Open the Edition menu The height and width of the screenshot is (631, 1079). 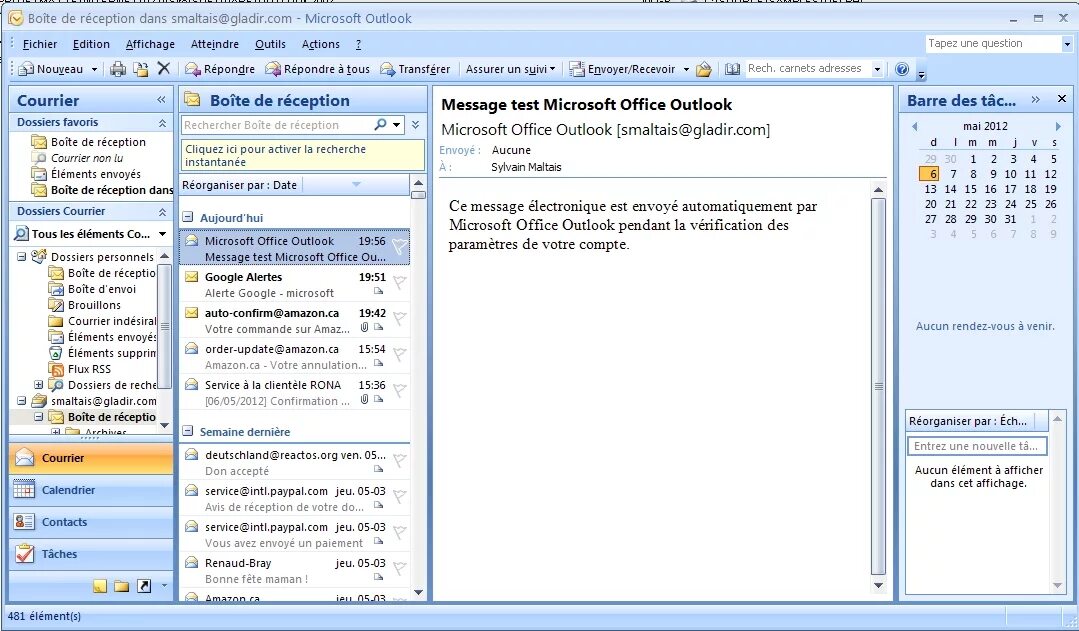[x=91, y=44]
